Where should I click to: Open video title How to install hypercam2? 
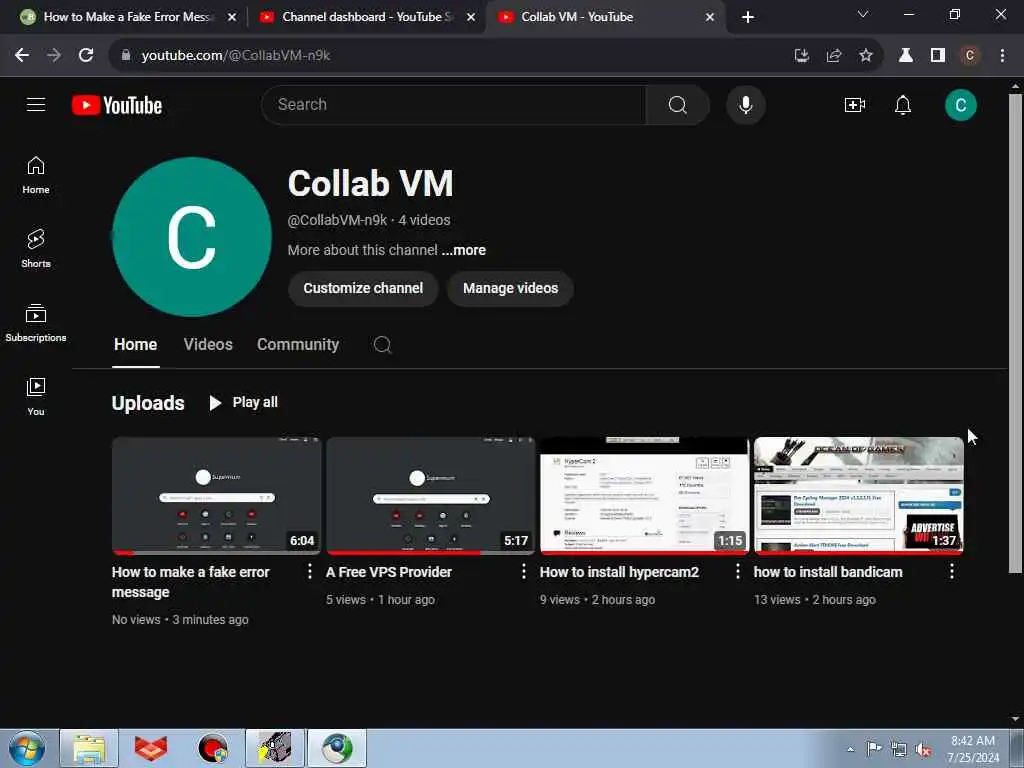[x=619, y=572]
